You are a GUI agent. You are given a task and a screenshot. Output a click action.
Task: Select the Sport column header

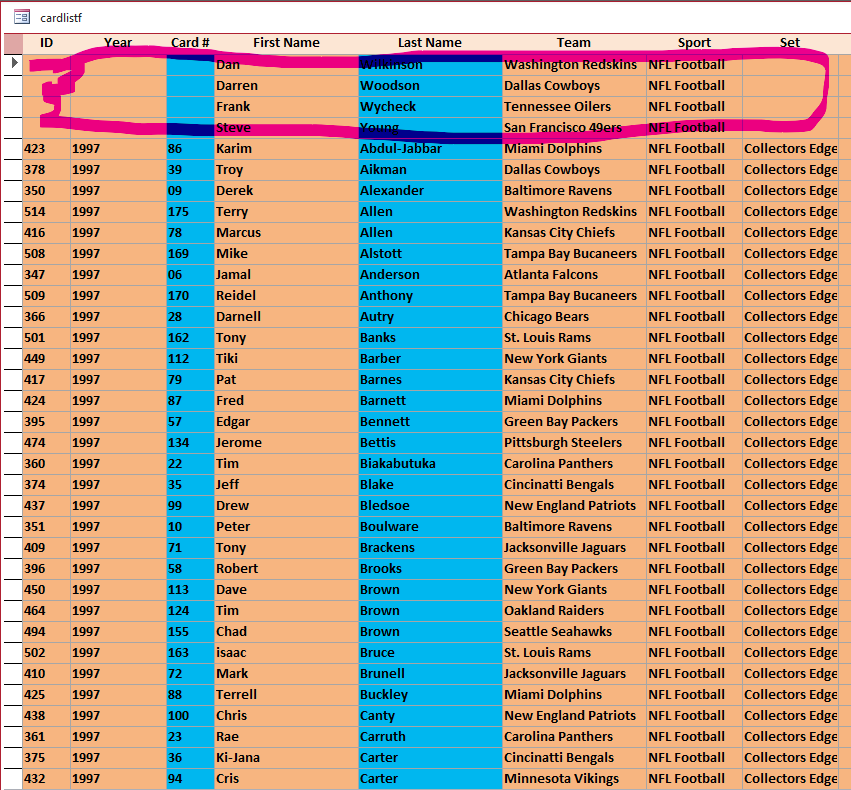[694, 43]
